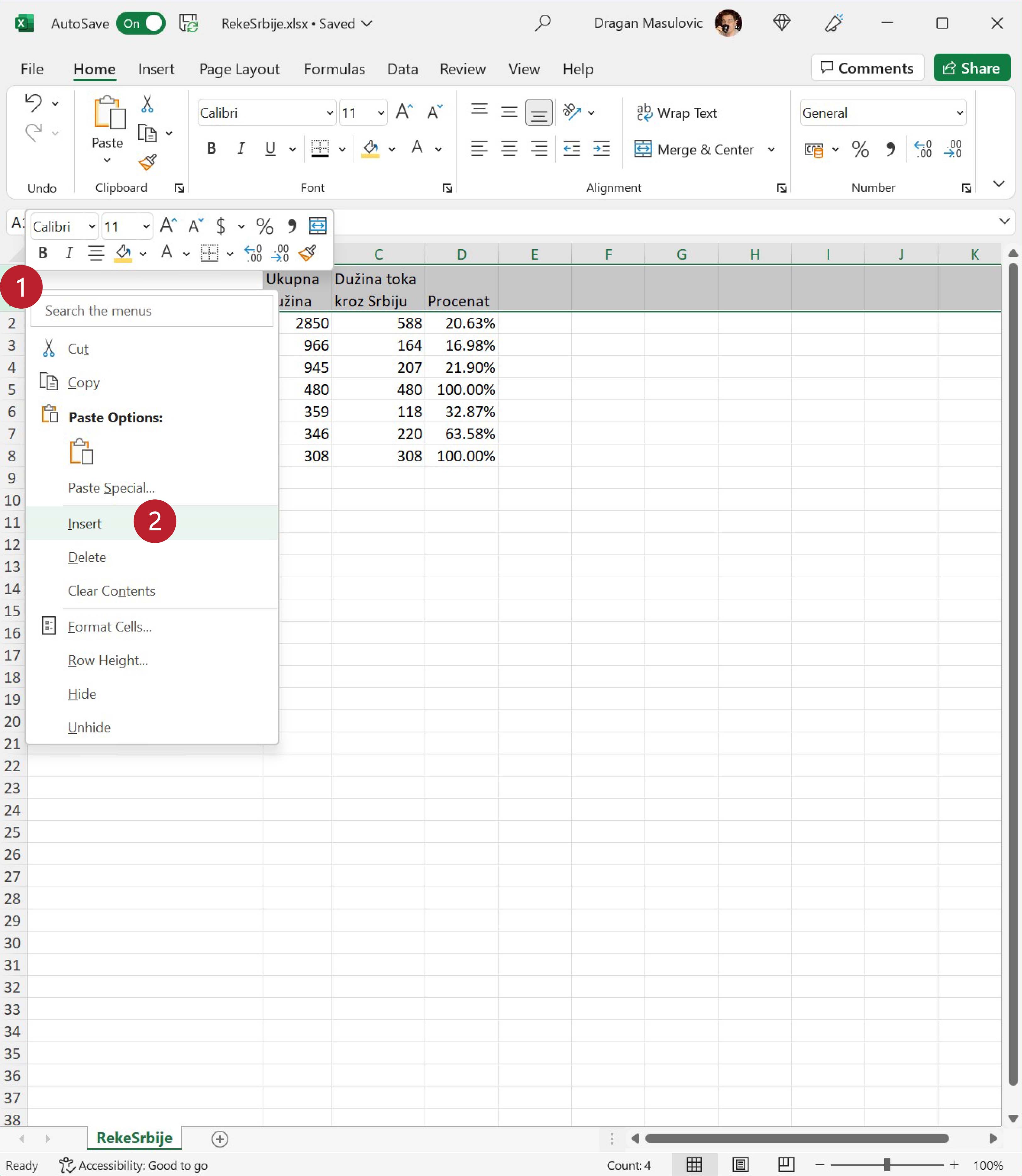
Task: Toggle Bold in the ribbon Font group
Action: [x=211, y=149]
